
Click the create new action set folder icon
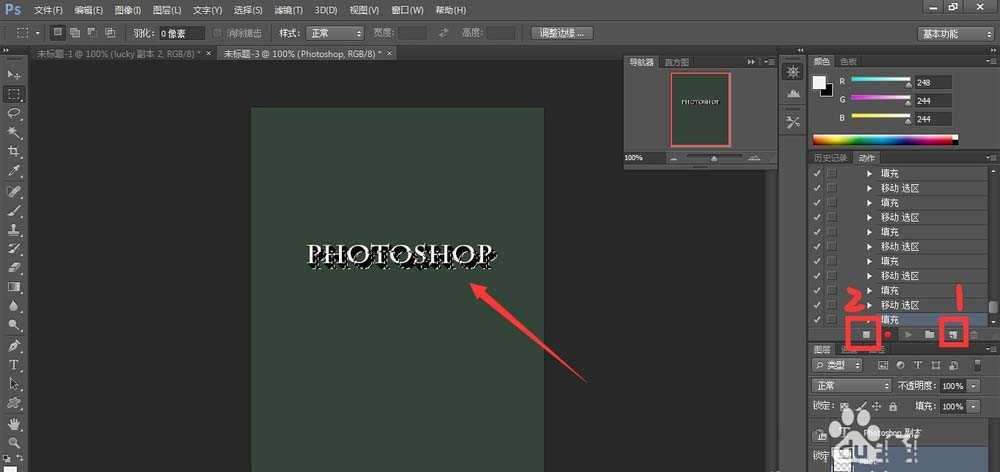(x=929, y=333)
